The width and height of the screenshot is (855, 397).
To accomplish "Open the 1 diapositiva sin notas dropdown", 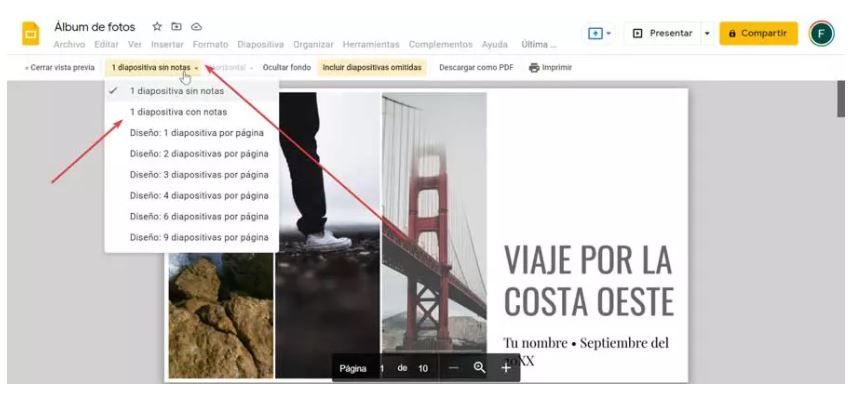I will pos(154,68).
